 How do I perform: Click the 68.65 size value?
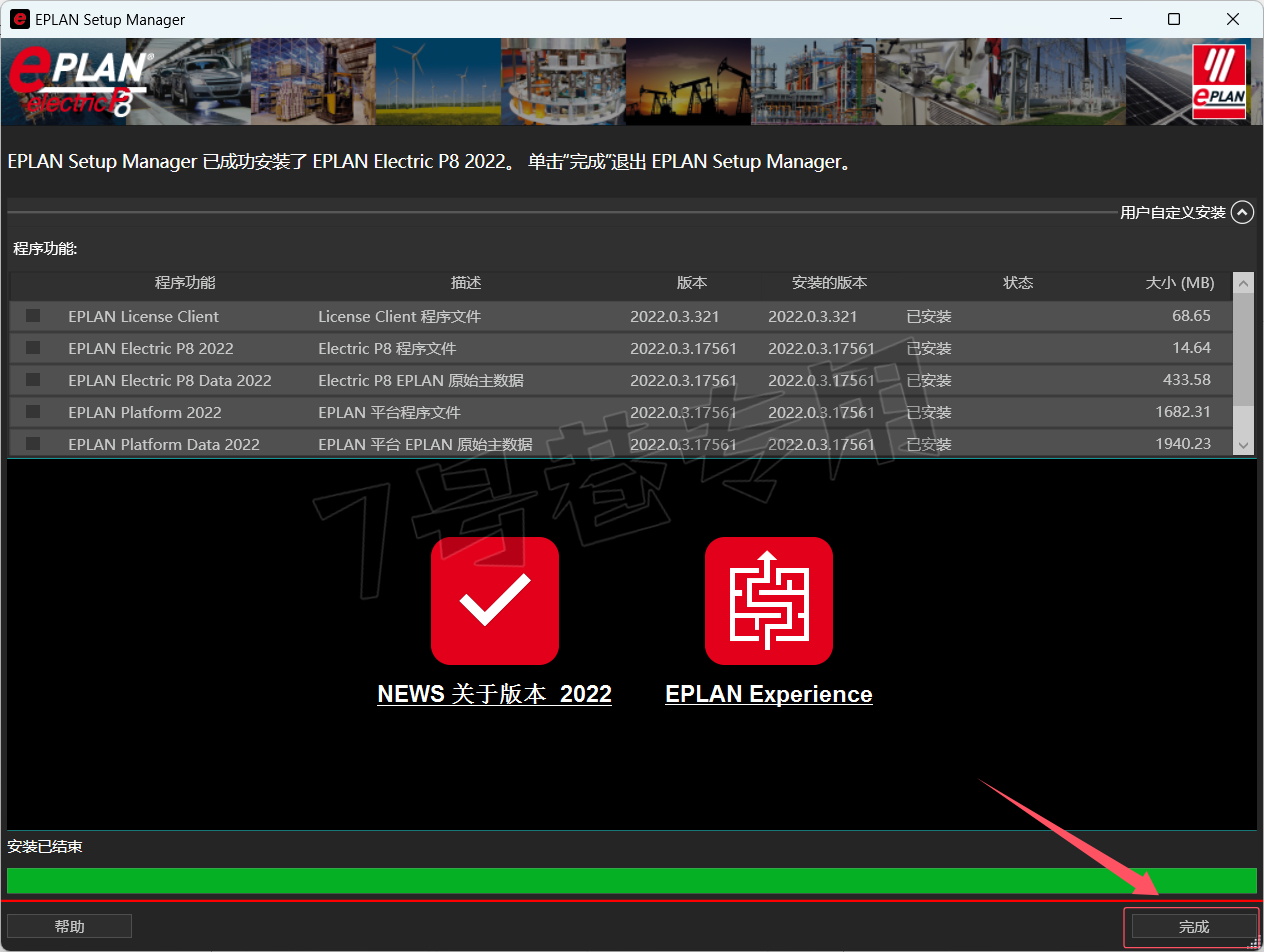click(1191, 316)
